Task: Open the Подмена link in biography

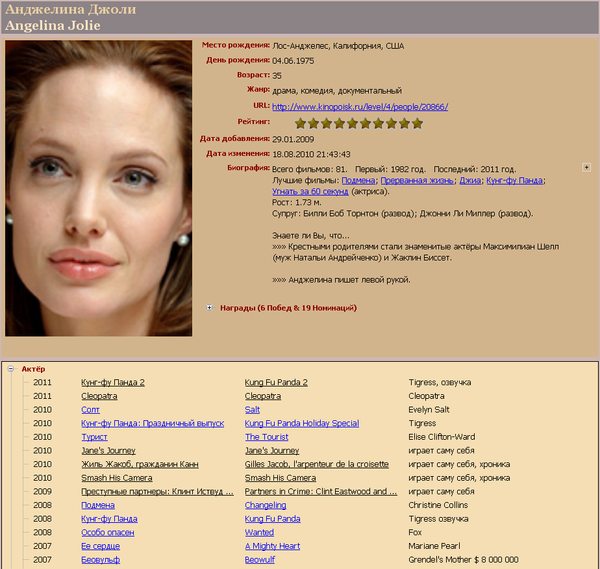Action: (358, 180)
